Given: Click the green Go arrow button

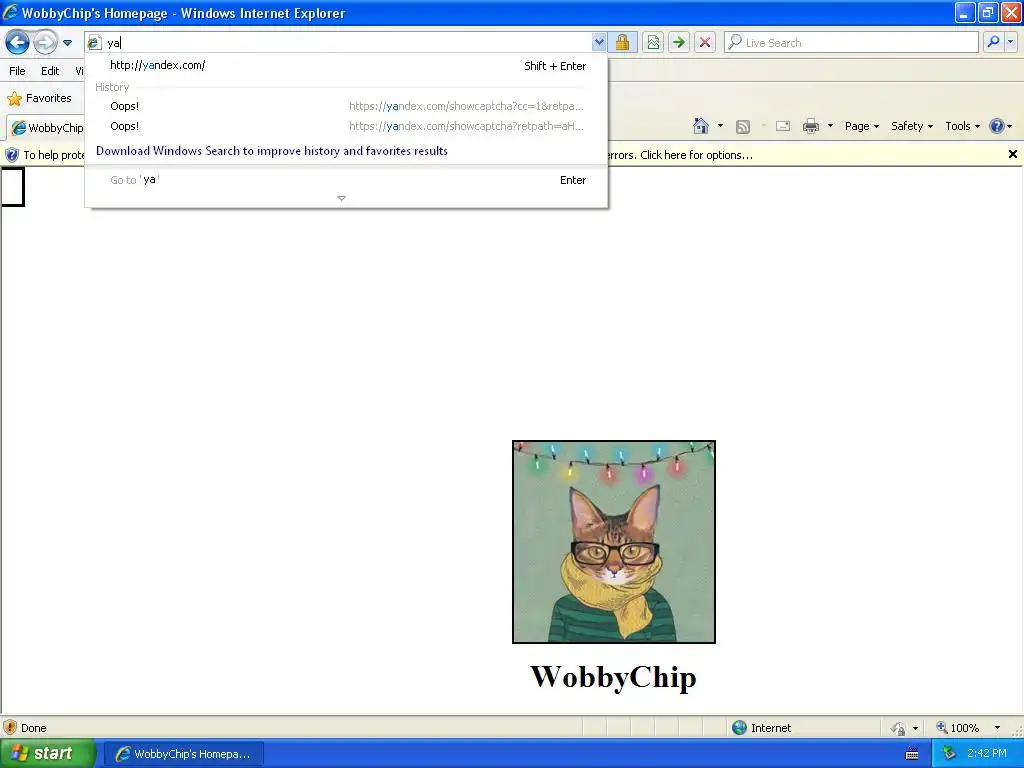Looking at the screenshot, I should pos(679,43).
